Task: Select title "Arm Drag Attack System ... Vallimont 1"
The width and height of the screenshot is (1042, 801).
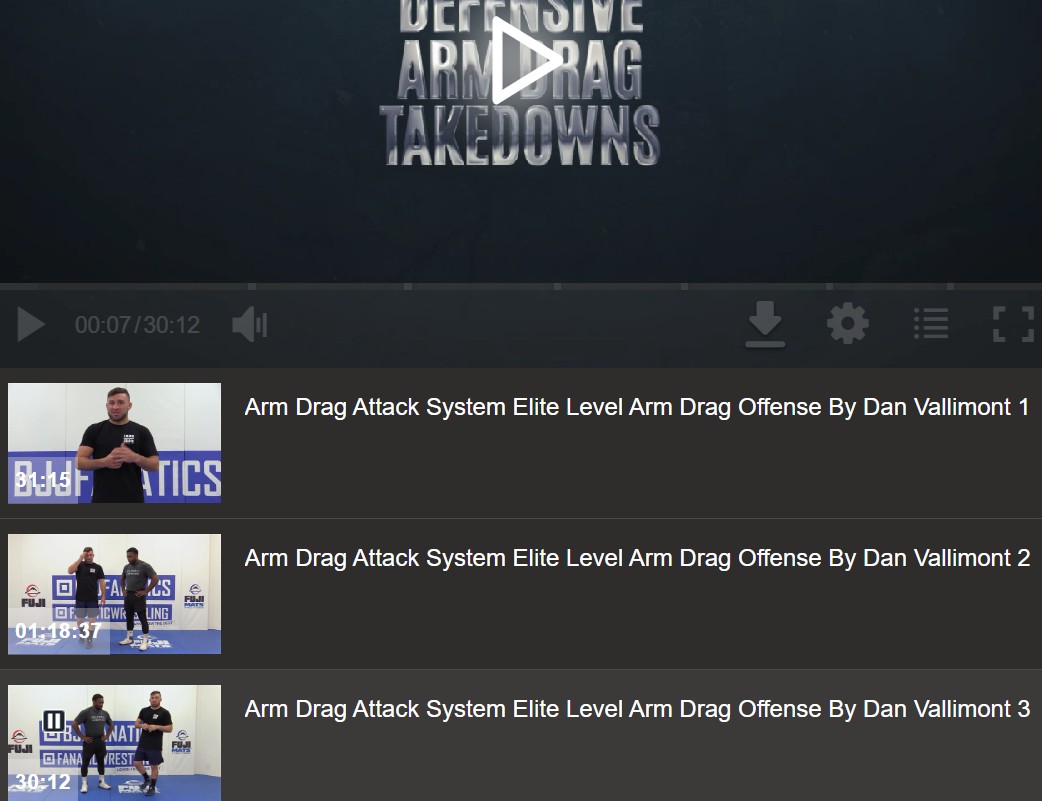Action: coord(636,407)
